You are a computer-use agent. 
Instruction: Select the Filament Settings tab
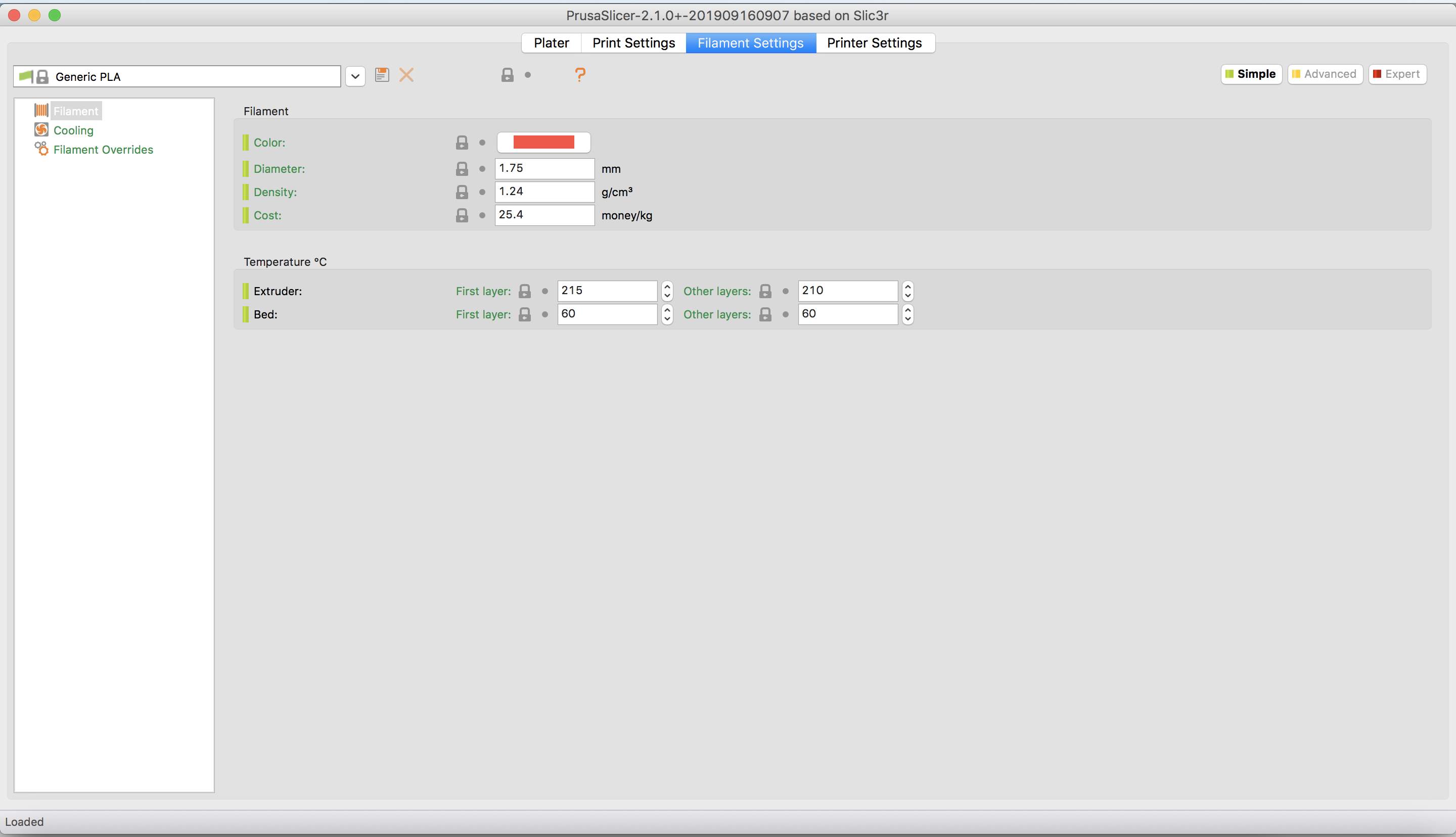751,43
